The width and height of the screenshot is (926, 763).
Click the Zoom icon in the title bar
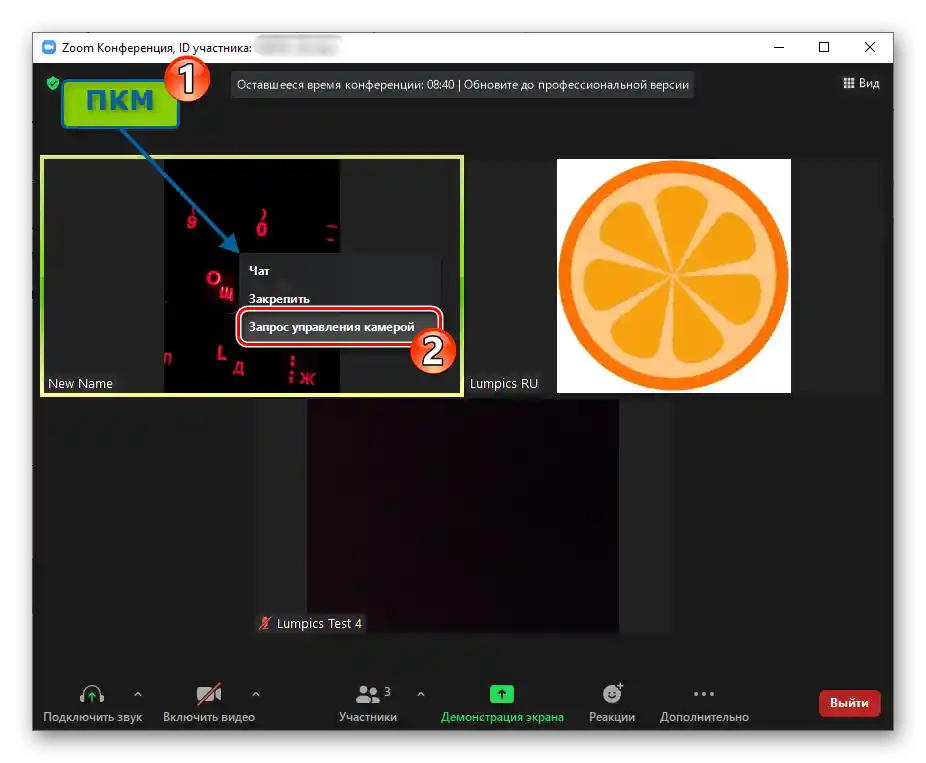[x=48, y=46]
